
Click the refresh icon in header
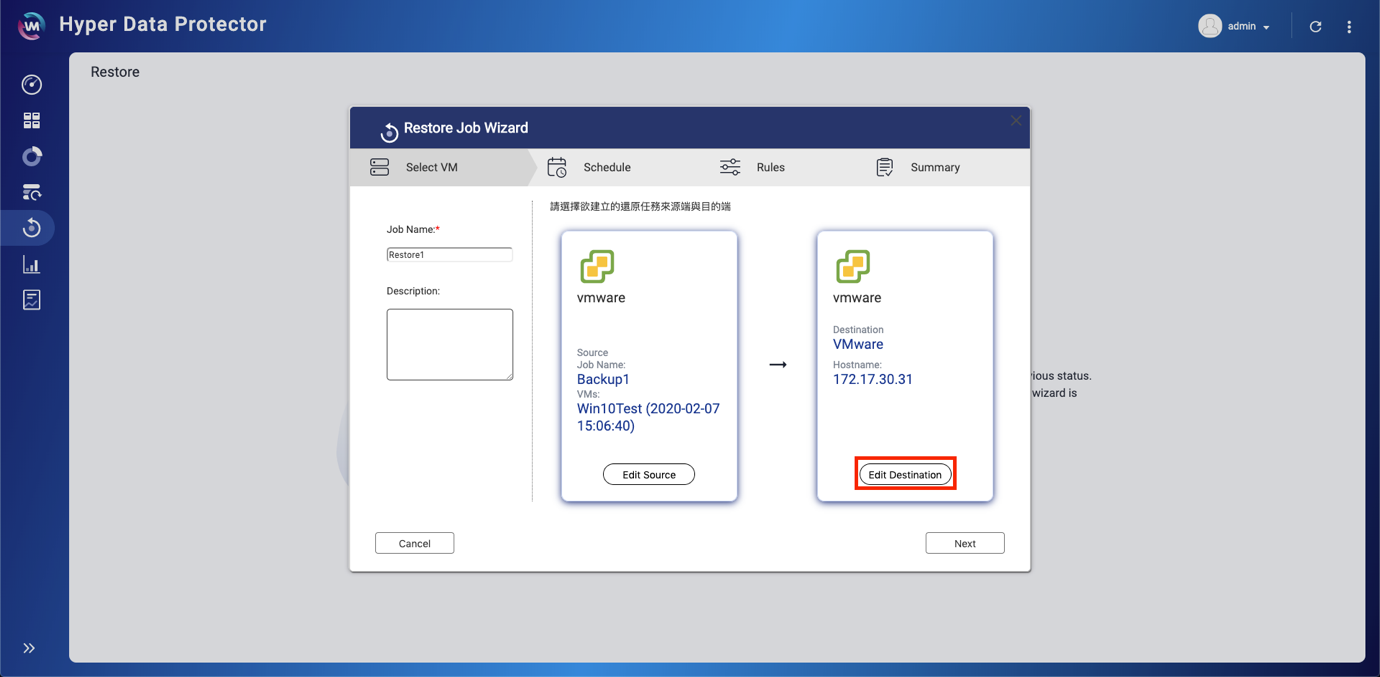tap(1316, 27)
